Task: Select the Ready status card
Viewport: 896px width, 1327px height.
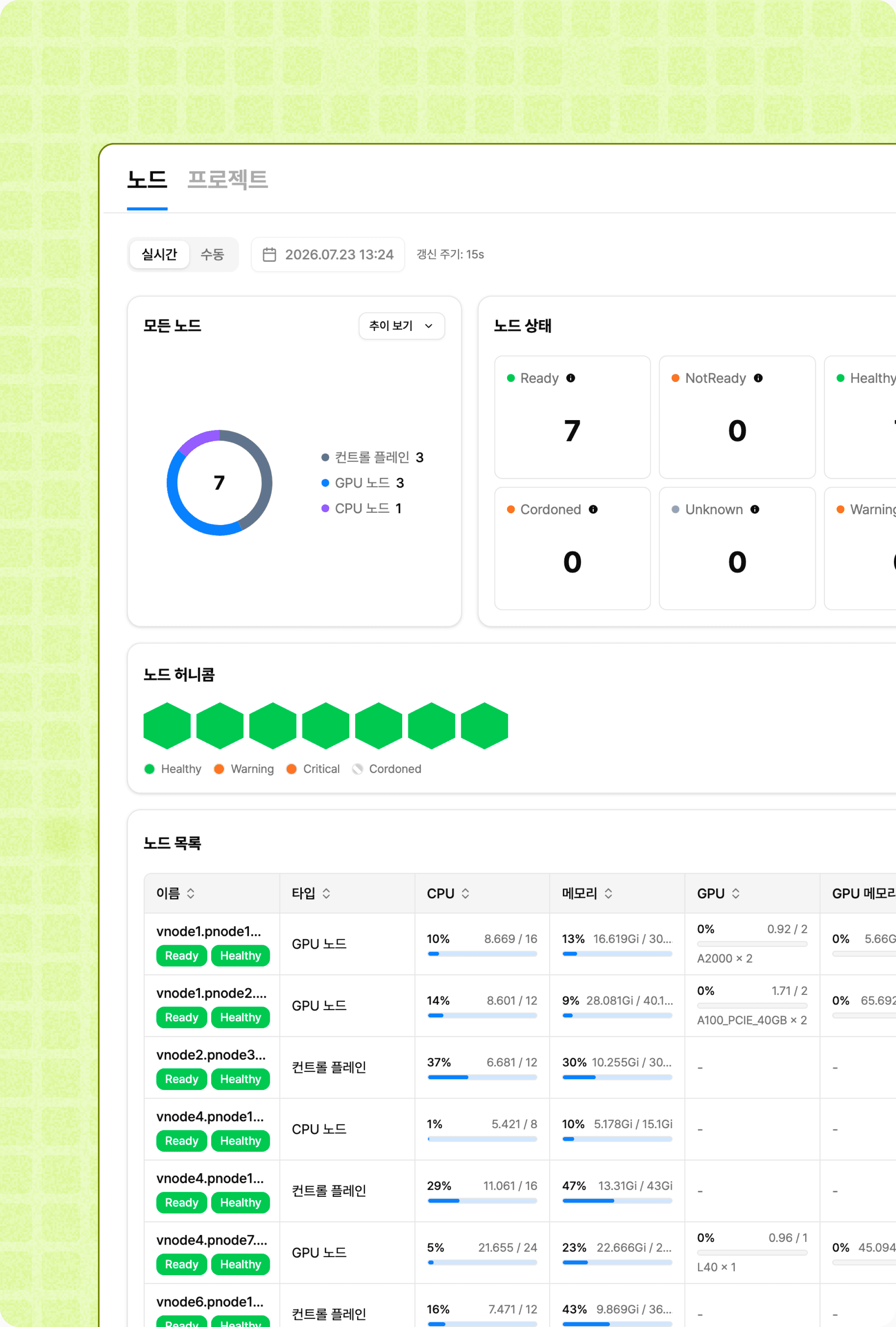Action: click(x=572, y=417)
